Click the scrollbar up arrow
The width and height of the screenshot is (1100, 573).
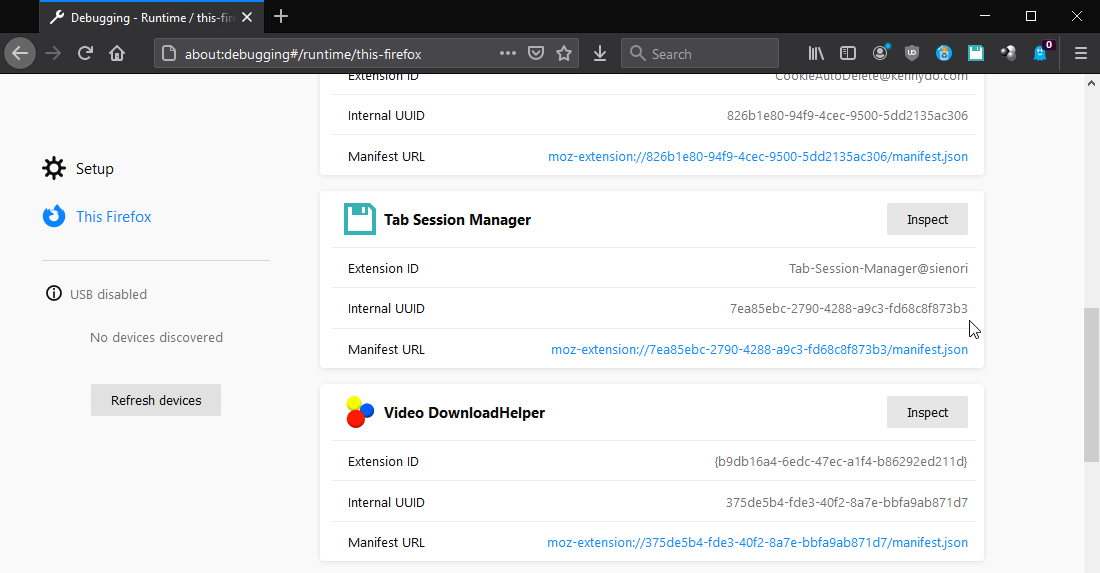[1091, 83]
